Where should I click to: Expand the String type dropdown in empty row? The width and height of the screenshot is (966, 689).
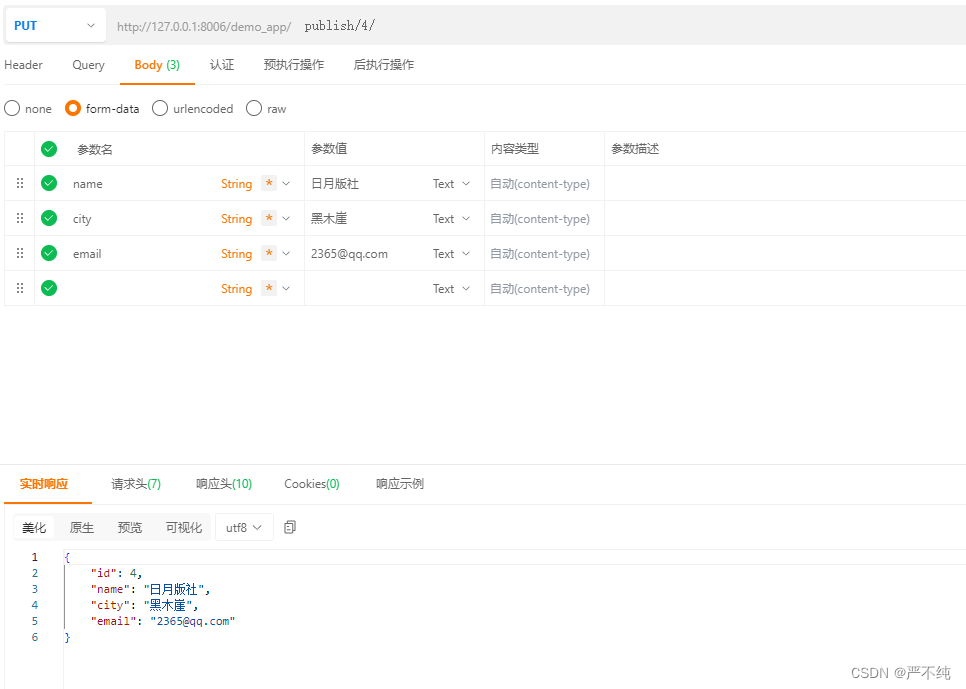(x=286, y=288)
